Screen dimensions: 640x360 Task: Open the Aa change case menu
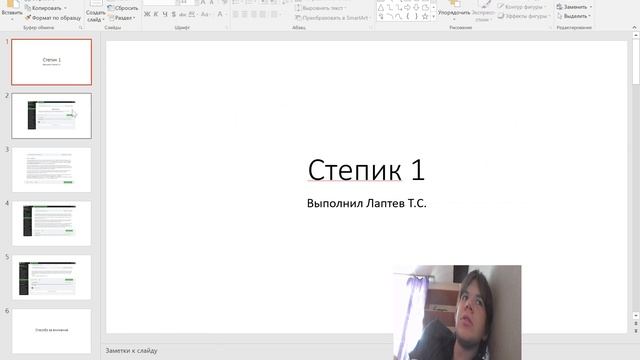pos(205,14)
